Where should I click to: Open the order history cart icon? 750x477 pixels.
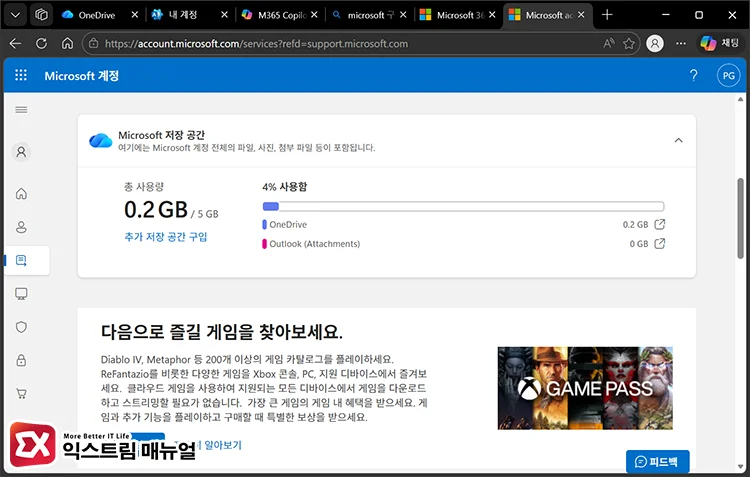(21, 394)
